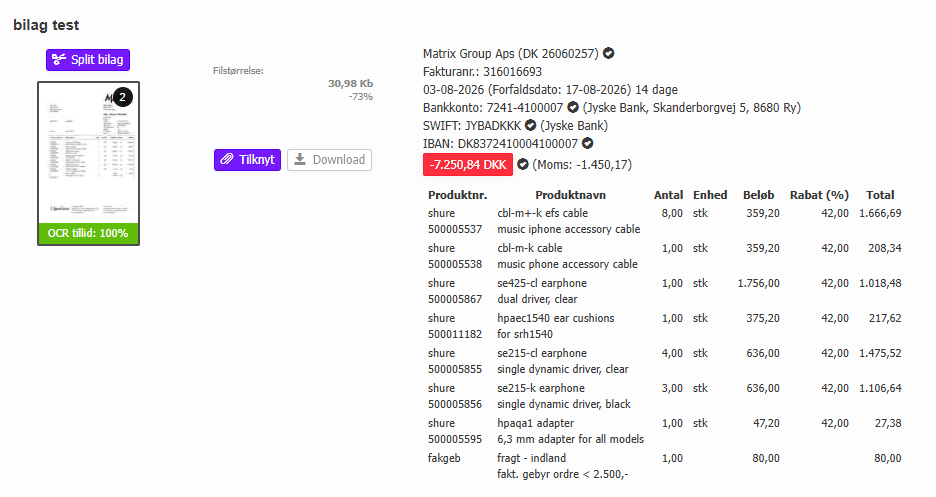Viewport: 936px width, 497px height.
Task: Click verified badge after the IBAN number
Action: click(587, 143)
